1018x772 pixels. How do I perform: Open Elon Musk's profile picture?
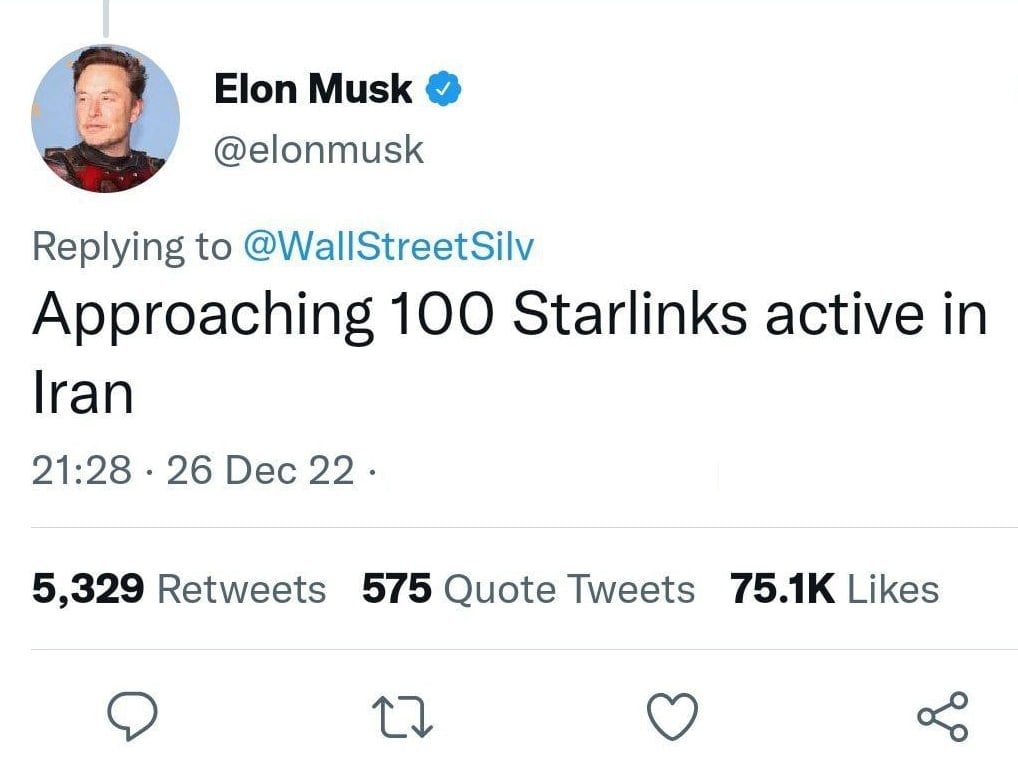[106, 117]
